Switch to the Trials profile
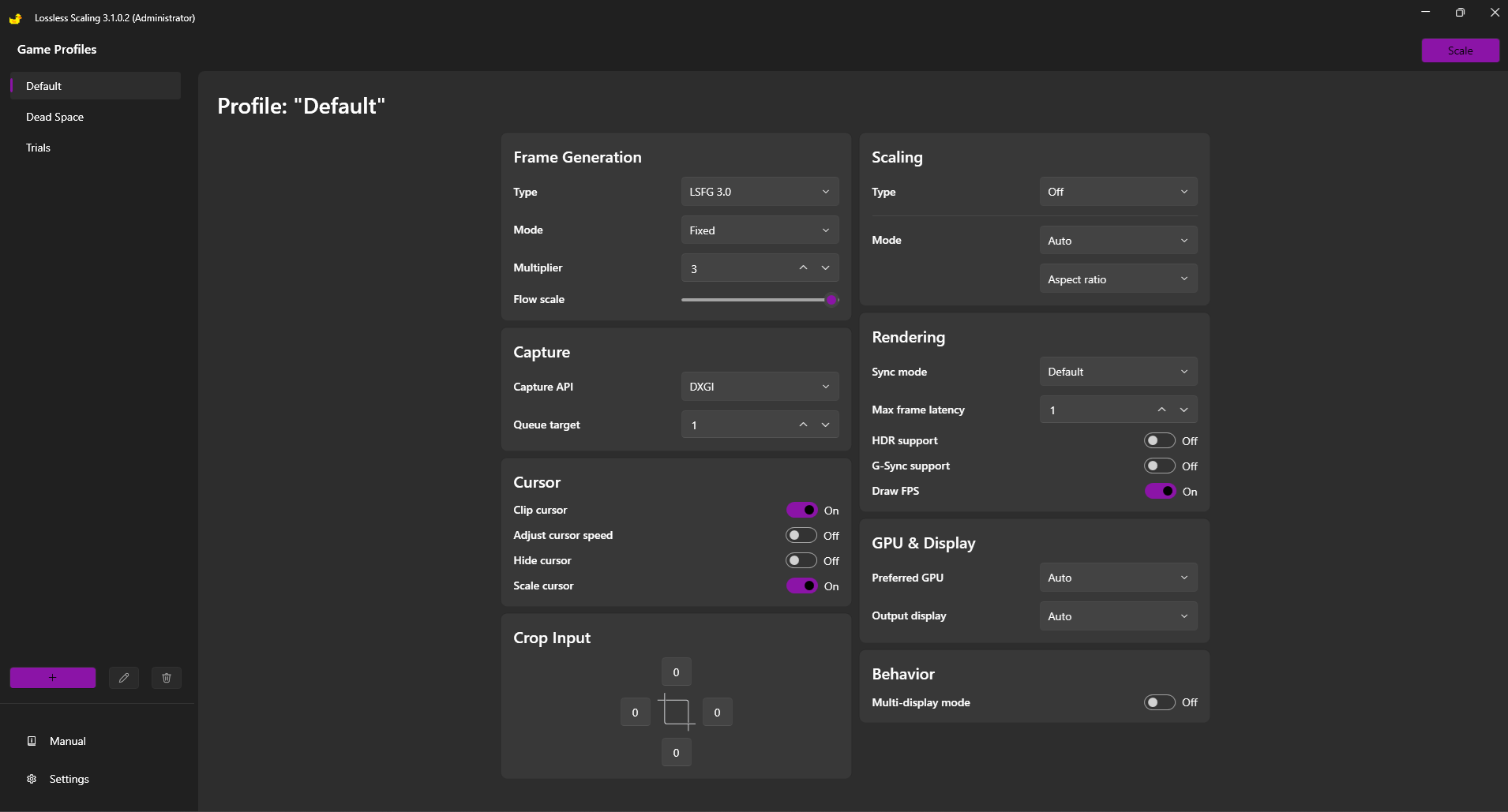 coord(39,148)
